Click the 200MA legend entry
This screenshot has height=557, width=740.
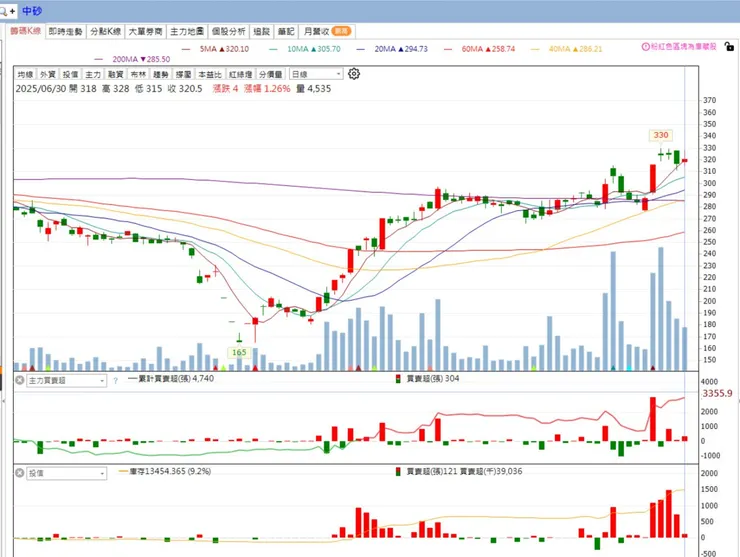pyautogui.click(x=133, y=59)
